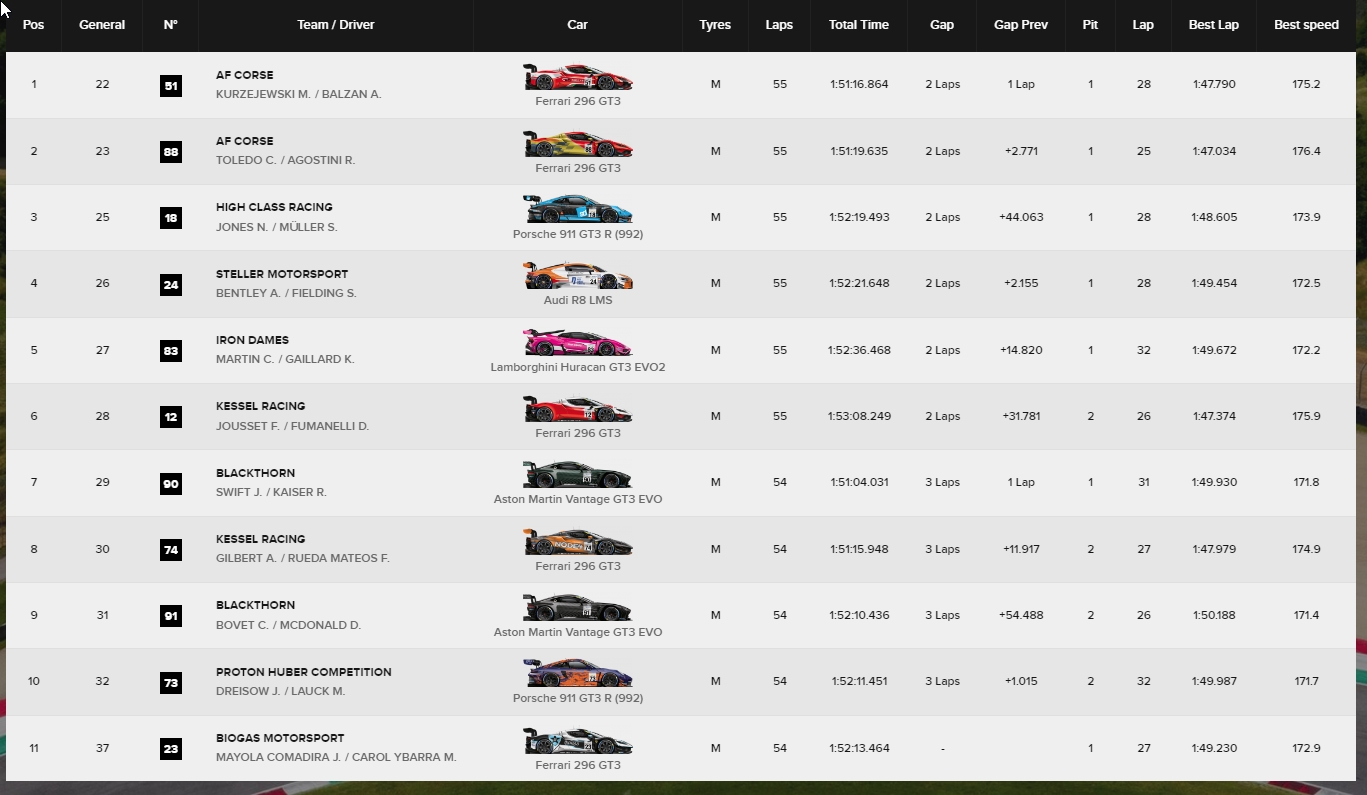Screen dimensions: 1367x795
Task: Select Jousset's Kessel Racing Ferrari image
Action: [x=578, y=409]
